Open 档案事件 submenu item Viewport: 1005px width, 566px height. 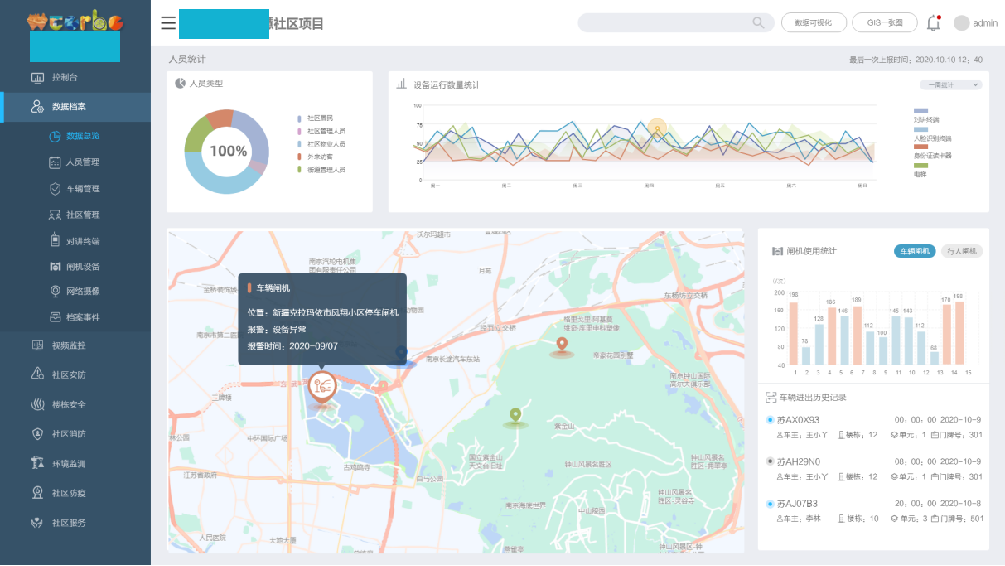click(x=76, y=317)
